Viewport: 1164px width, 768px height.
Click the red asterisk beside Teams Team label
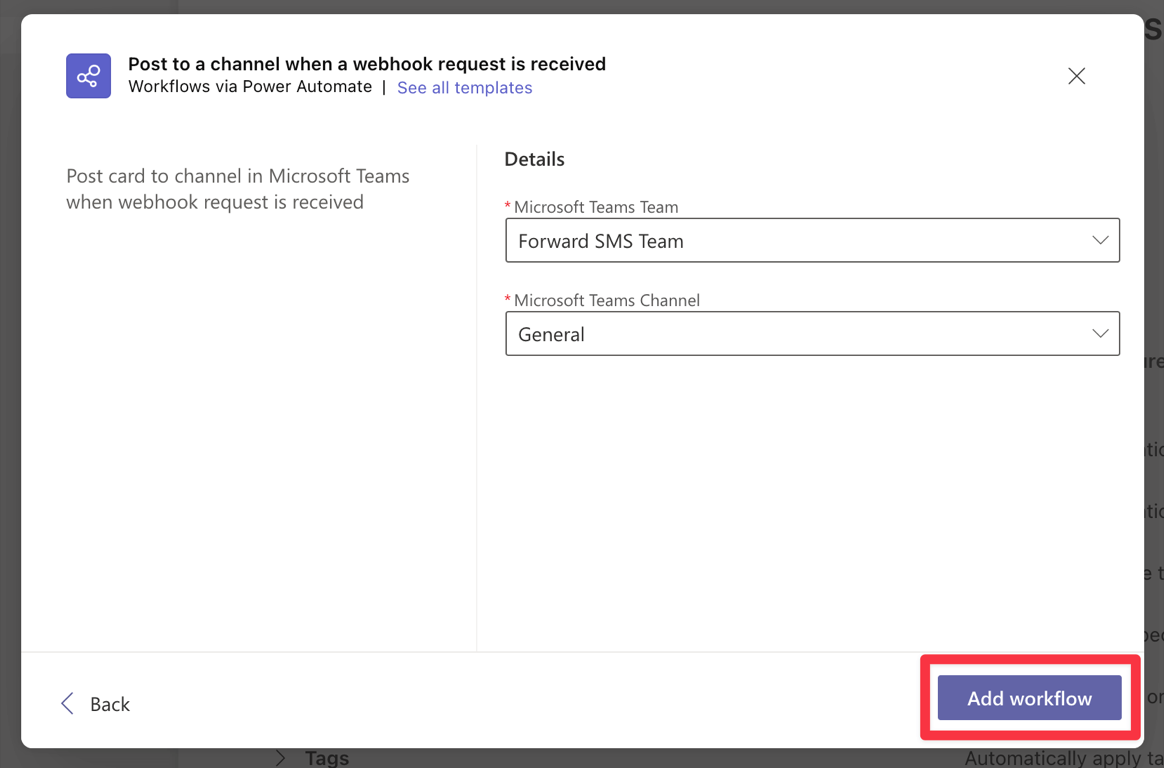(508, 206)
